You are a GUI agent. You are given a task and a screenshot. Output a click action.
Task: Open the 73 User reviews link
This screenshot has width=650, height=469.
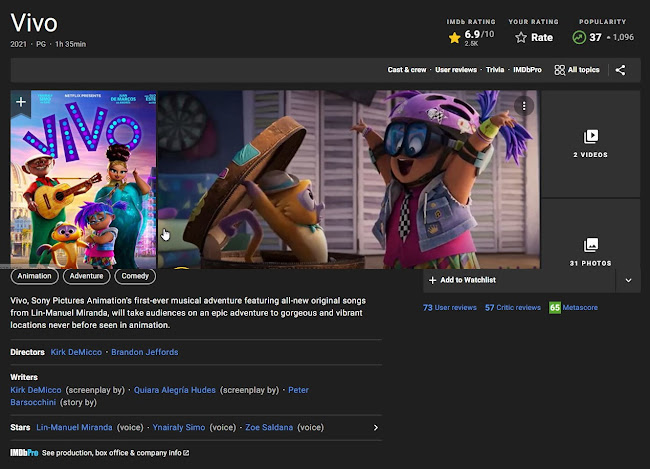(x=450, y=308)
